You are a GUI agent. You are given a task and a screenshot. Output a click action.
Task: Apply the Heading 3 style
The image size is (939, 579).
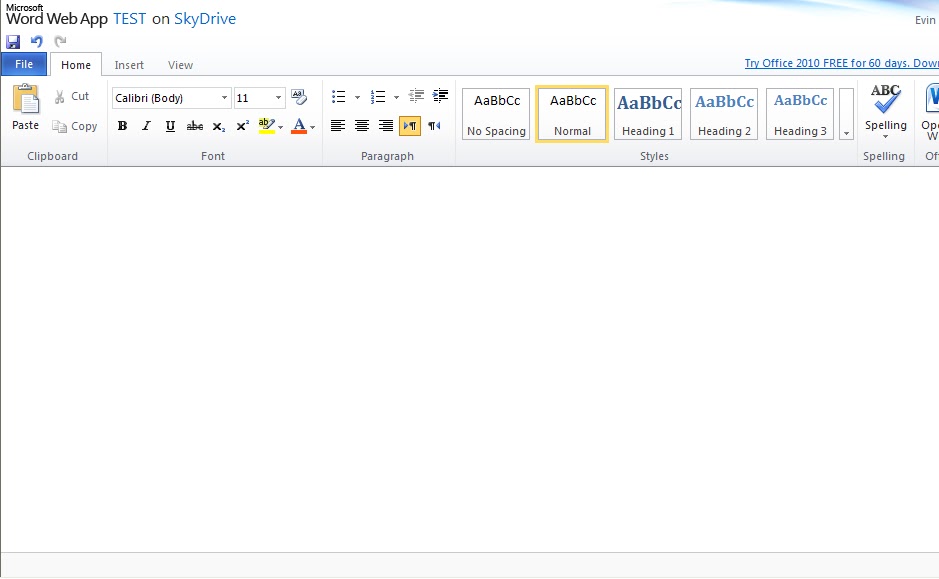(800, 114)
